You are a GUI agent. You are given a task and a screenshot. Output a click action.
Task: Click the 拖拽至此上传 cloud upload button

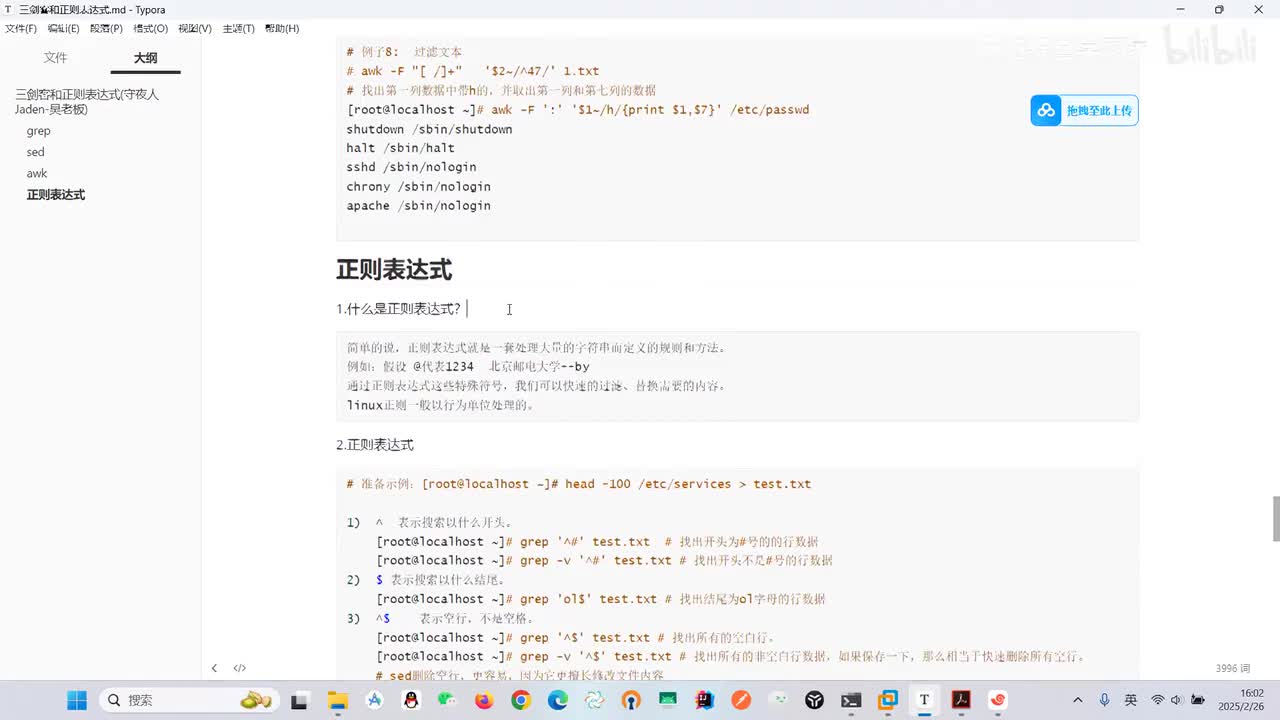pos(1084,110)
